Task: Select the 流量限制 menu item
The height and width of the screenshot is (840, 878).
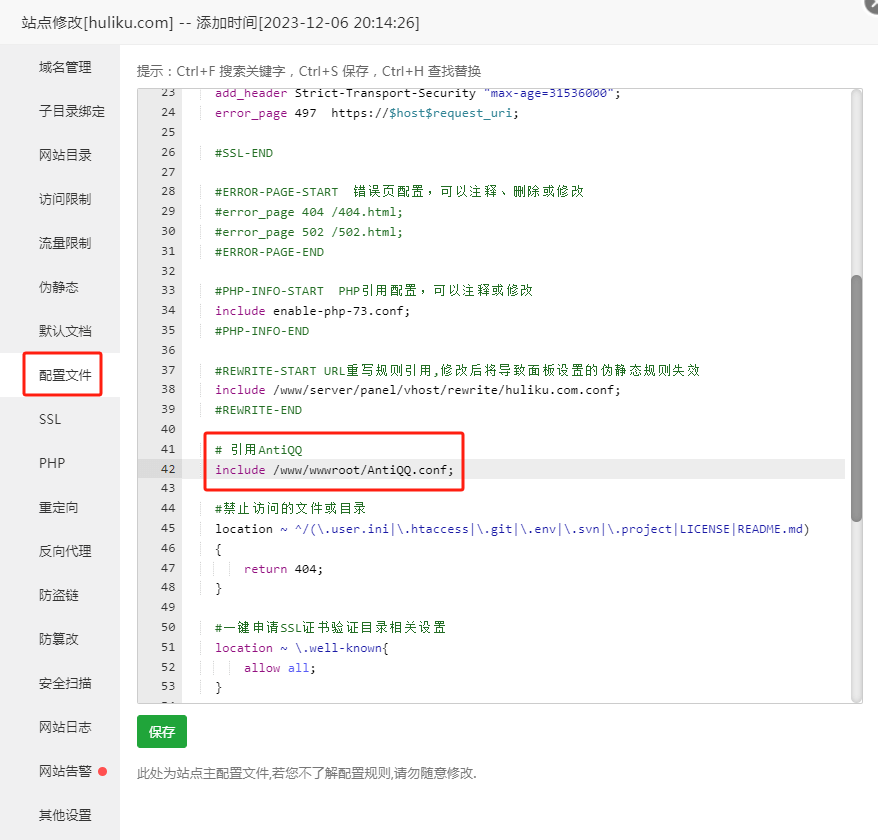Action: click(x=65, y=243)
